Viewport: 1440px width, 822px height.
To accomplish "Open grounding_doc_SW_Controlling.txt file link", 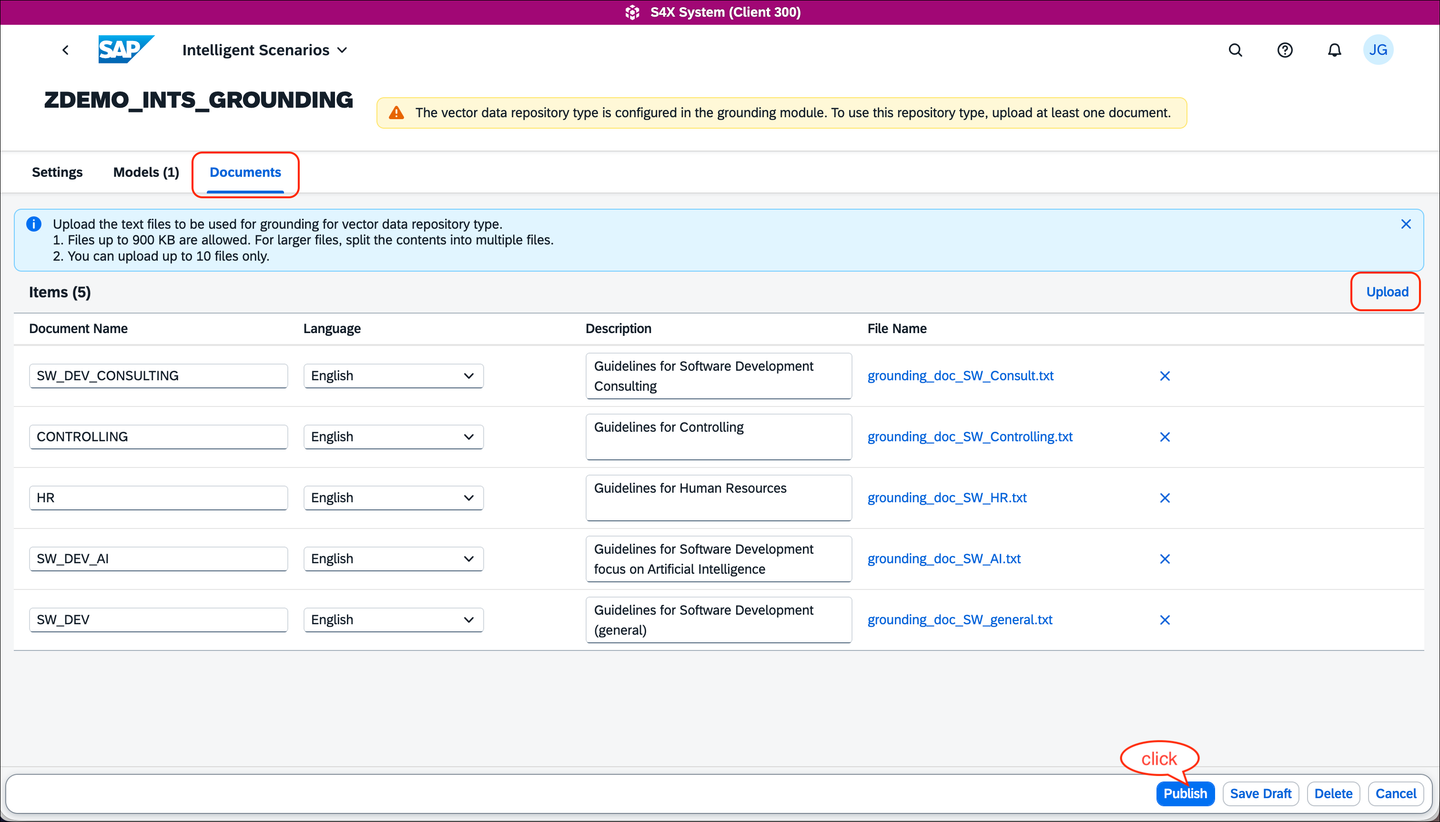I will coord(970,437).
